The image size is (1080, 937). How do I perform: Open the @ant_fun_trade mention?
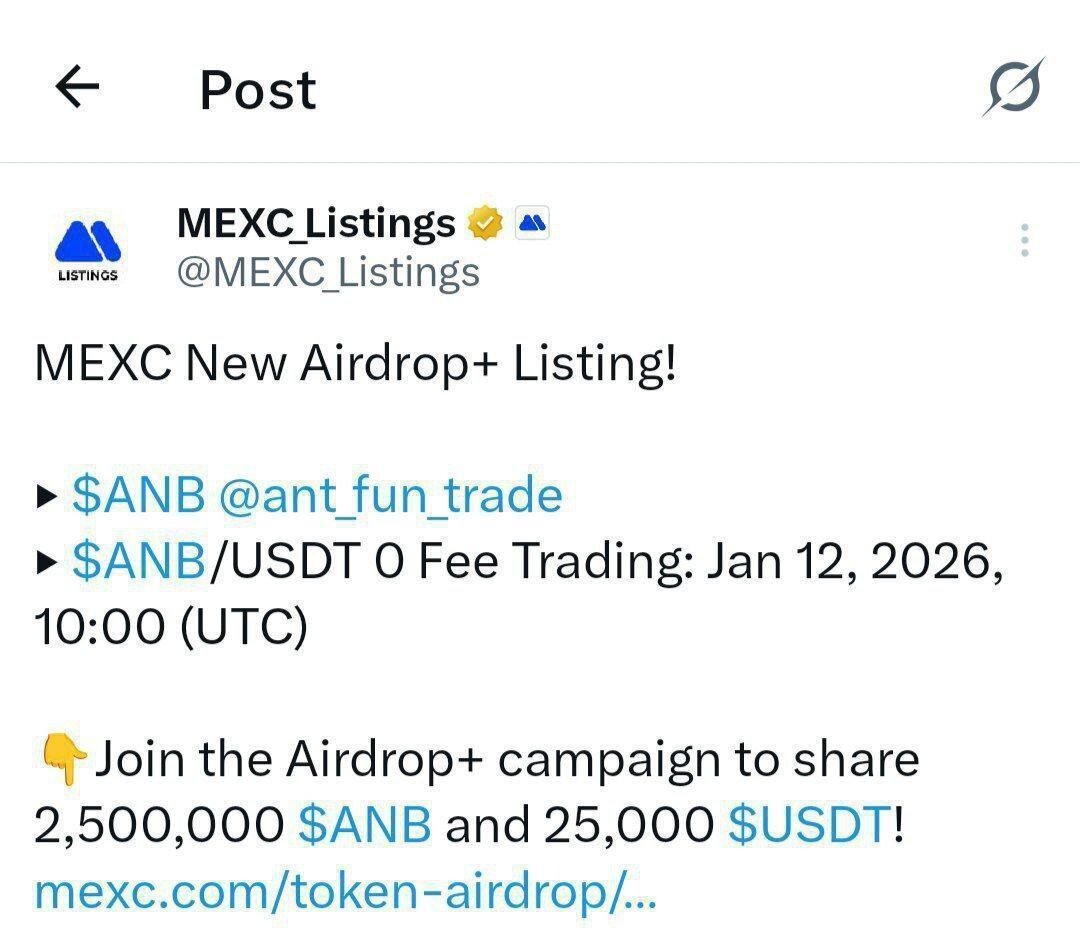(x=390, y=495)
